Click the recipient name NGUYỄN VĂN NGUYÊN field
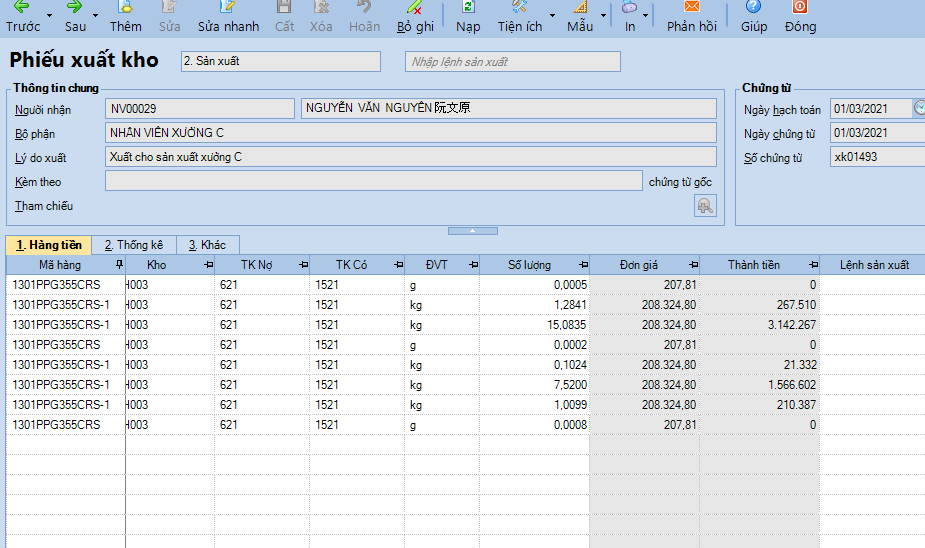925x548 pixels. [509, 109]
